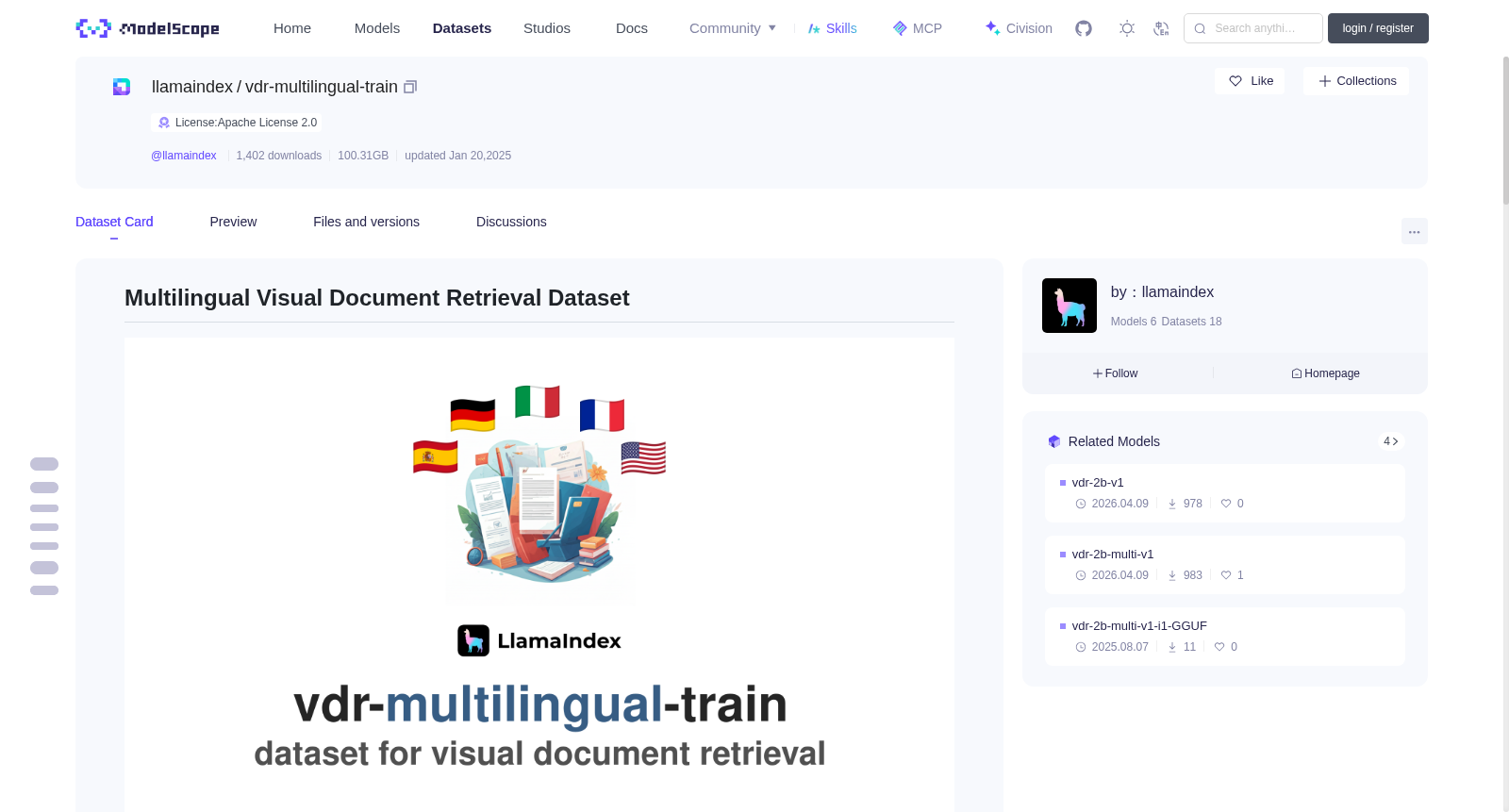Click the 100.31GB size text
The height and width of the screenshot is (812, 1509).
(x=363, y=156)
